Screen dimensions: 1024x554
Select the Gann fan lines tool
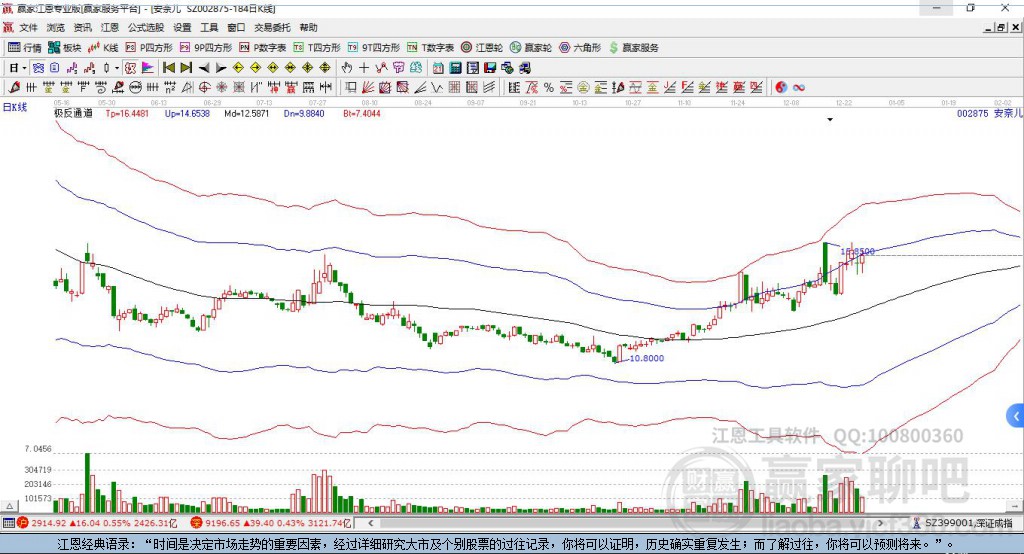pyautogui.click(x=368, y=88)
